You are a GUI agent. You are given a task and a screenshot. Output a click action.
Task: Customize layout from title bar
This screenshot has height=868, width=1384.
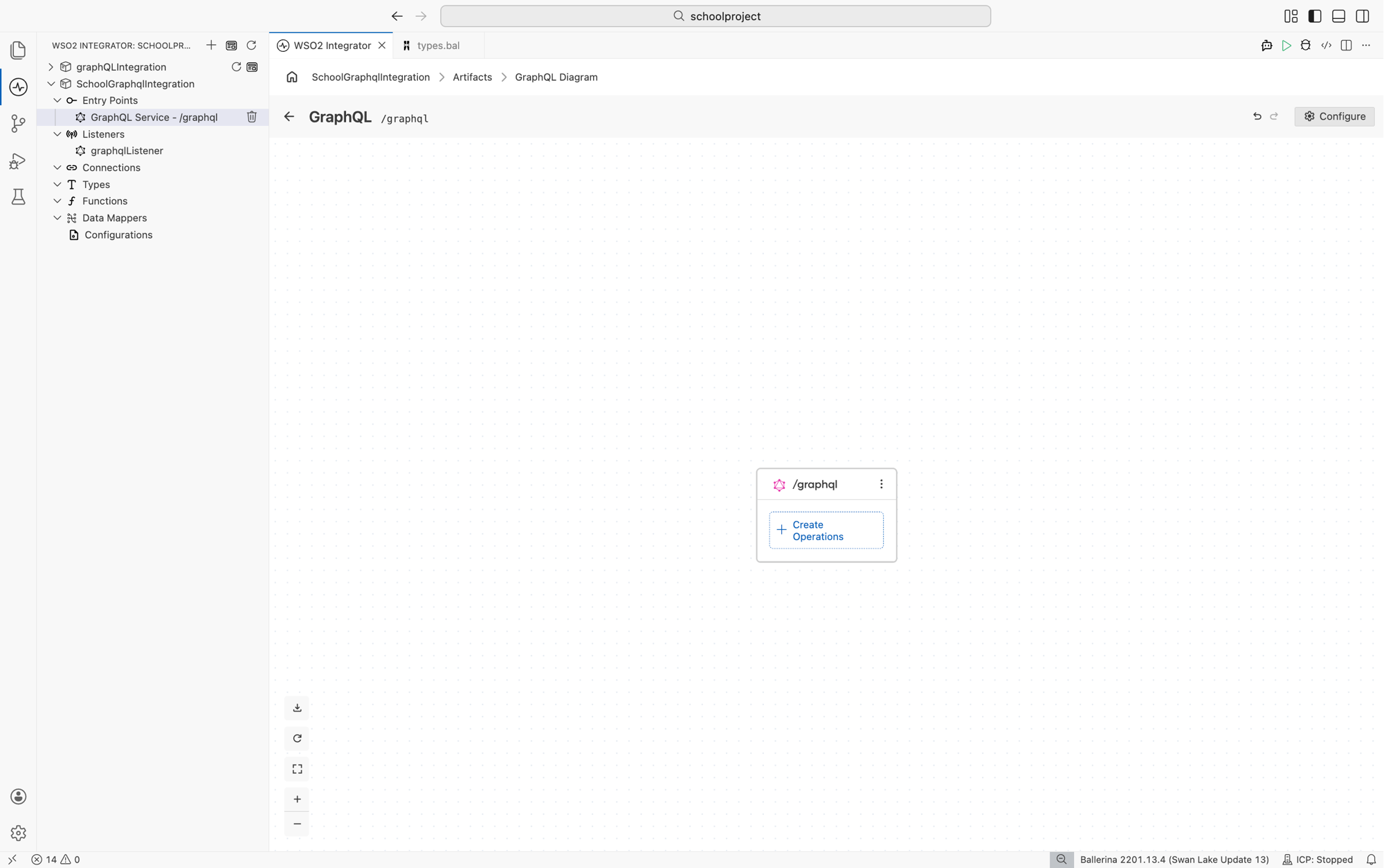pyautogui.click(x=1291, y=17)
